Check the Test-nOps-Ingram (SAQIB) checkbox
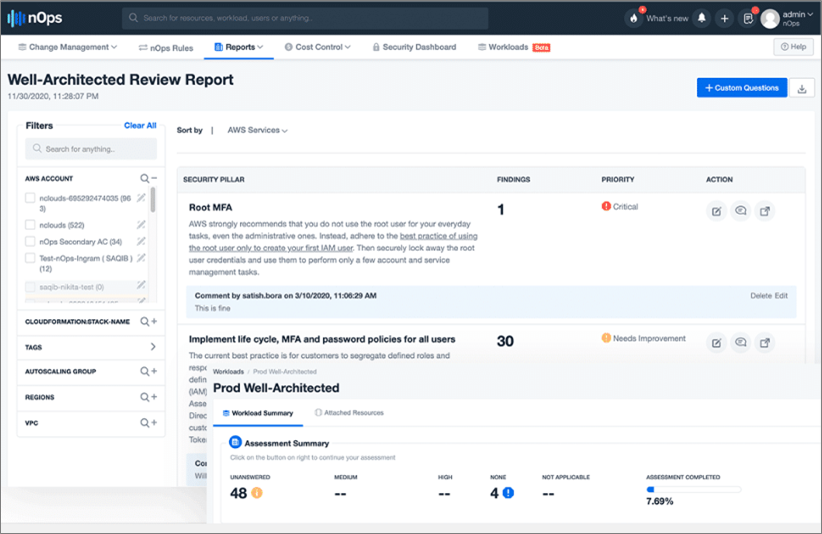This screenshot has height=534, width=822. click(30, 258)
